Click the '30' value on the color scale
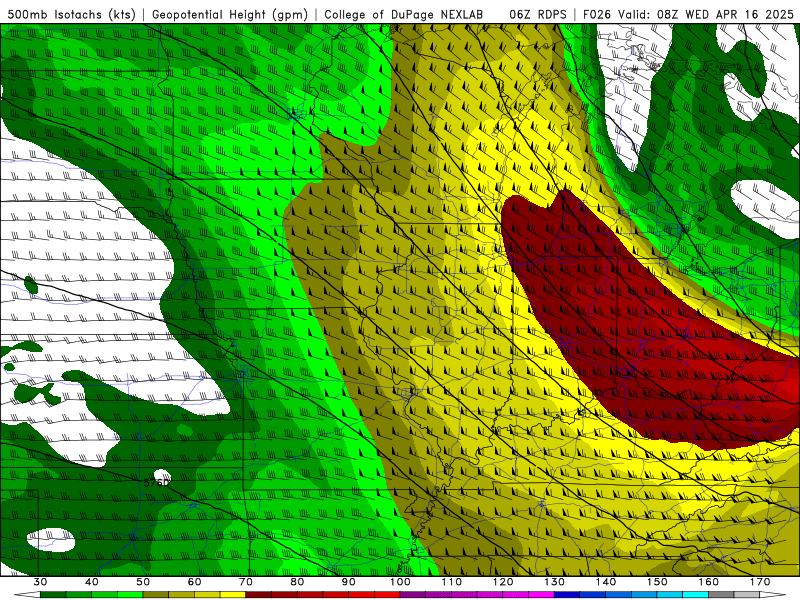The height and width of the screenshot is (600, 800). click(x=40, y=582)
